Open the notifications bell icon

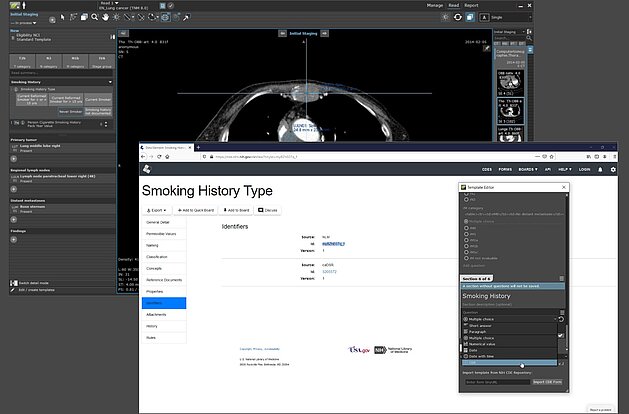pos(600,169)
